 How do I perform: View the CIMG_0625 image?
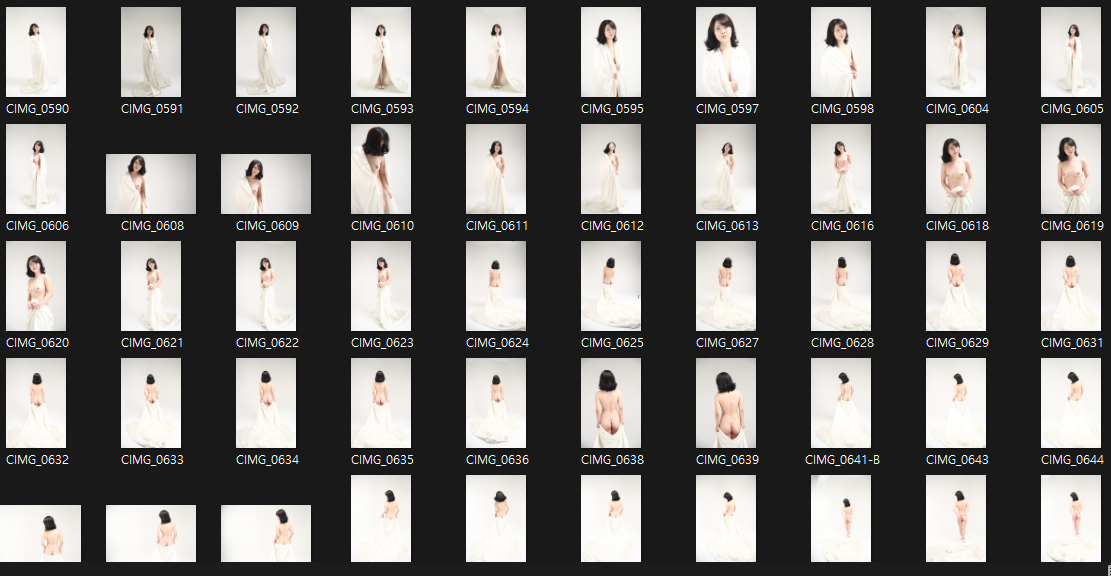click(611, 286)
